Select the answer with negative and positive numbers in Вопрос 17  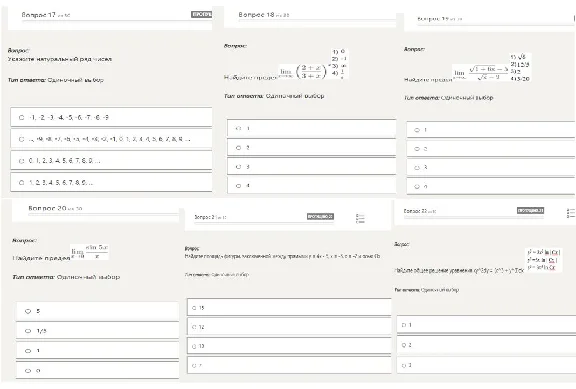(x=111, y=139)
